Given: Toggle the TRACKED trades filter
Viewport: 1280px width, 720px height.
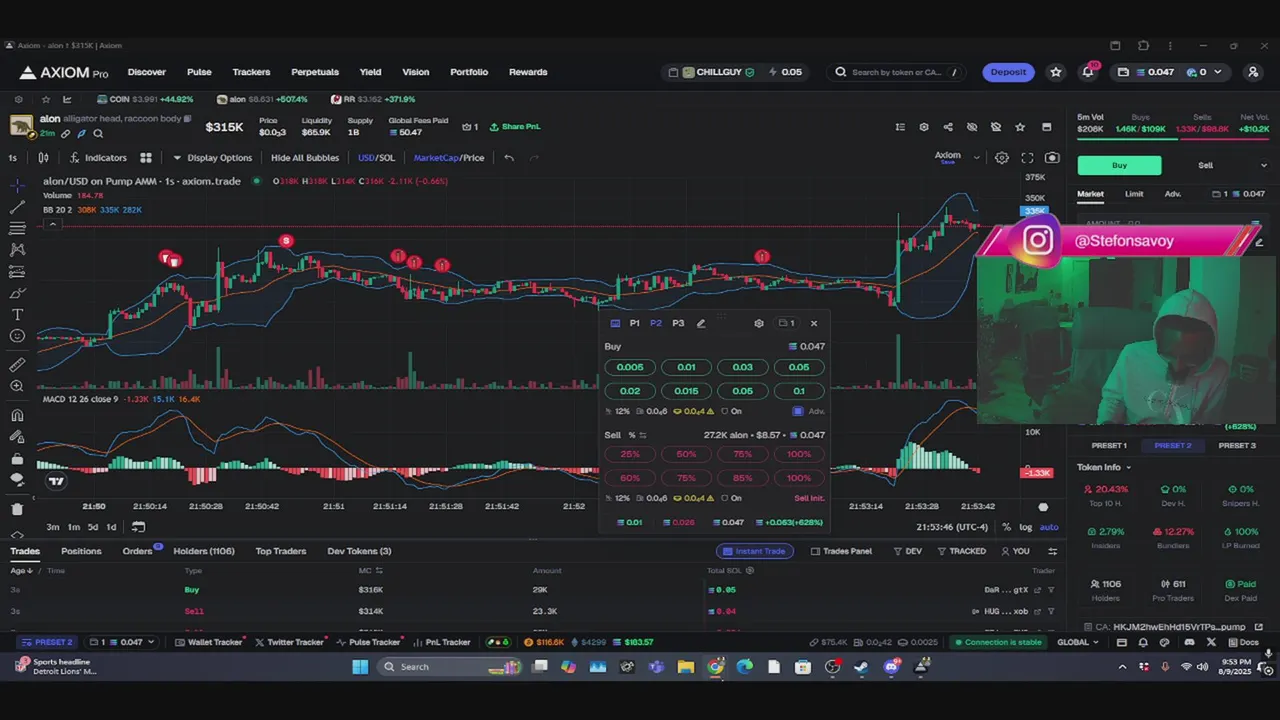Looking at the screenshot, I should pos(961,551).
